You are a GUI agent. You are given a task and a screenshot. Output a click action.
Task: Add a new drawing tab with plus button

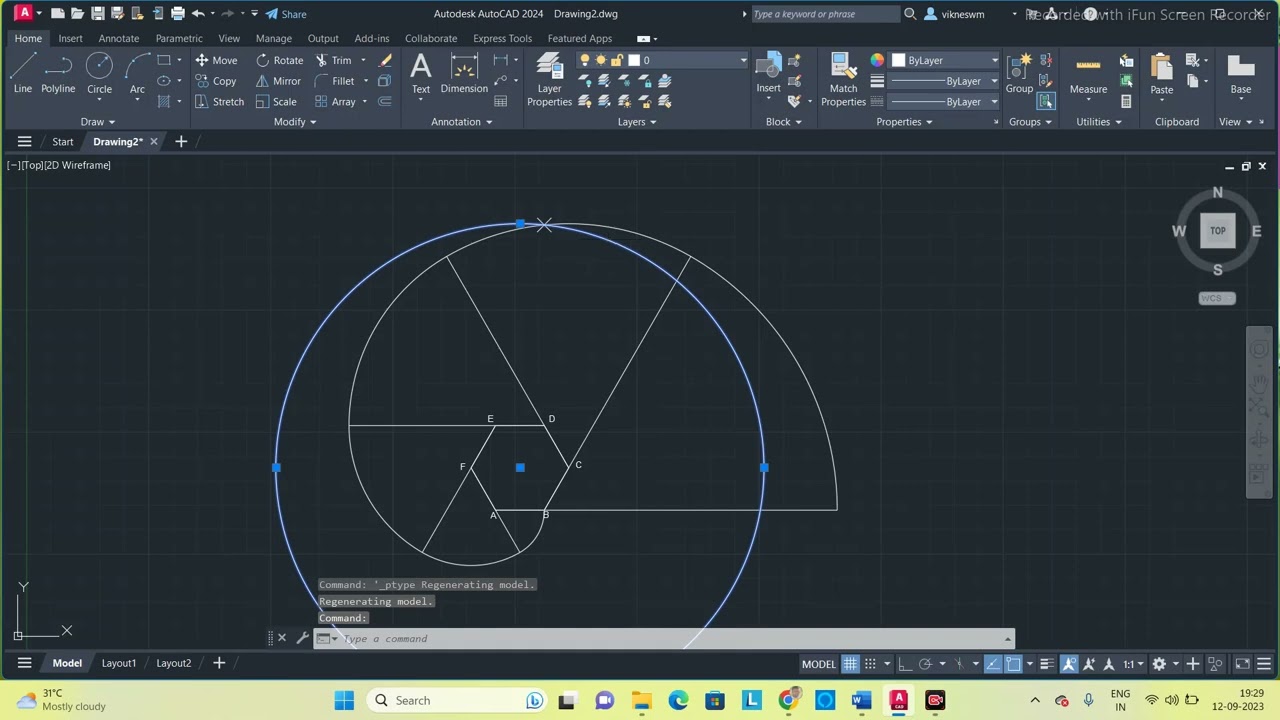tap(181, 142)
